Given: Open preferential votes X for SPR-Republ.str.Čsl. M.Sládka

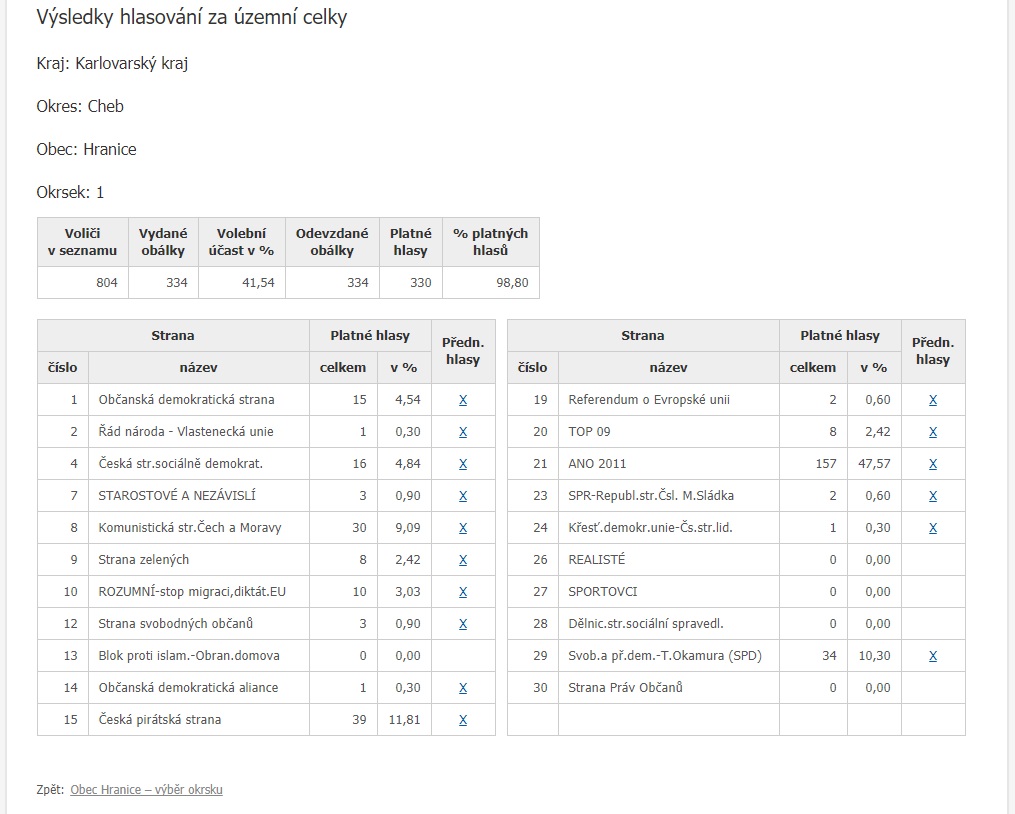Looking at the screenshot, I should (933, 496).
